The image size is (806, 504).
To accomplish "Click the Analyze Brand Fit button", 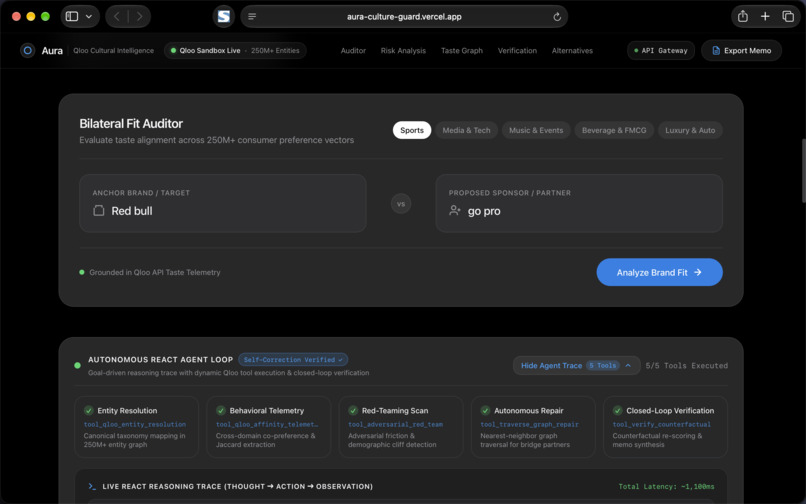I will pos(660,272).
